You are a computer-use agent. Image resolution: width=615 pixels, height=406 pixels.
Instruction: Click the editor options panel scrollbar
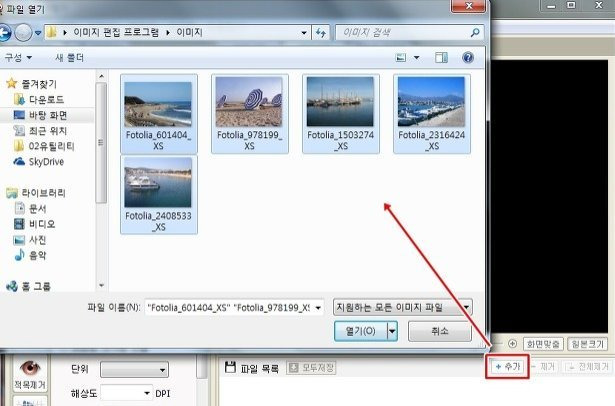[x=201, y=367]
